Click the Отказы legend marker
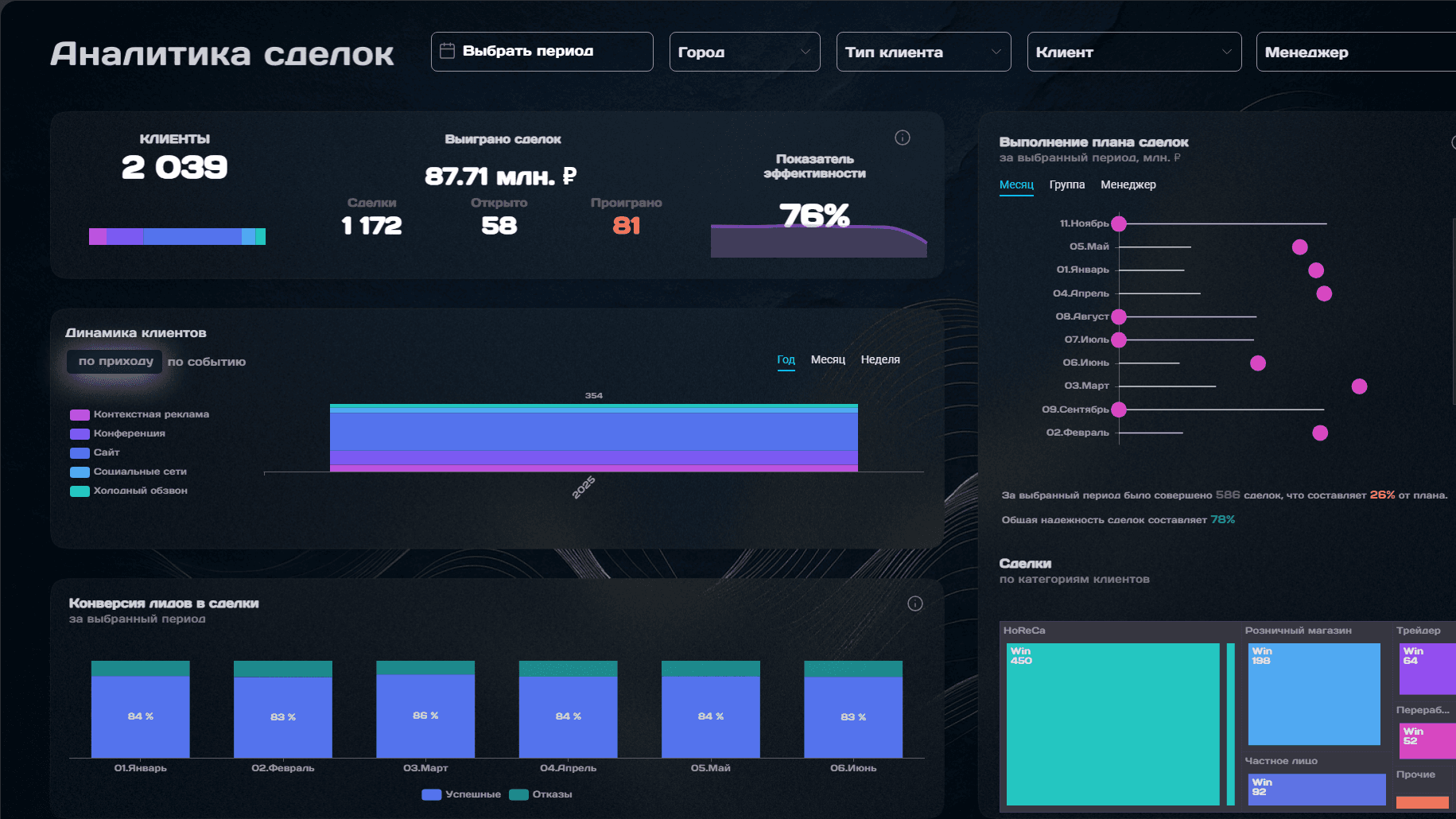Screen dimensions: 1456x819 point(518,794)
